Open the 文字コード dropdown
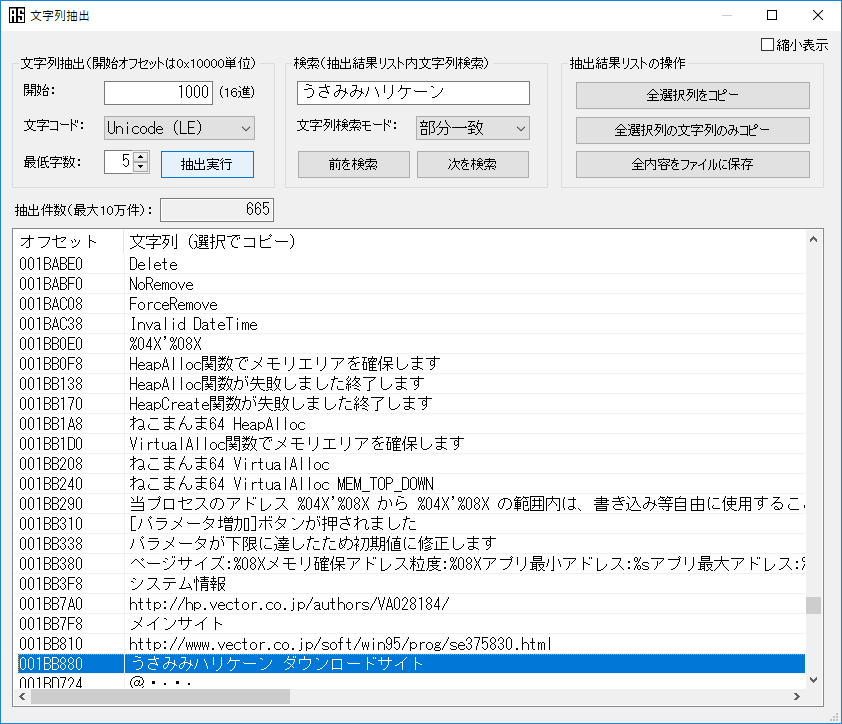This screenshot has height=724, width=842. [179, 128]
